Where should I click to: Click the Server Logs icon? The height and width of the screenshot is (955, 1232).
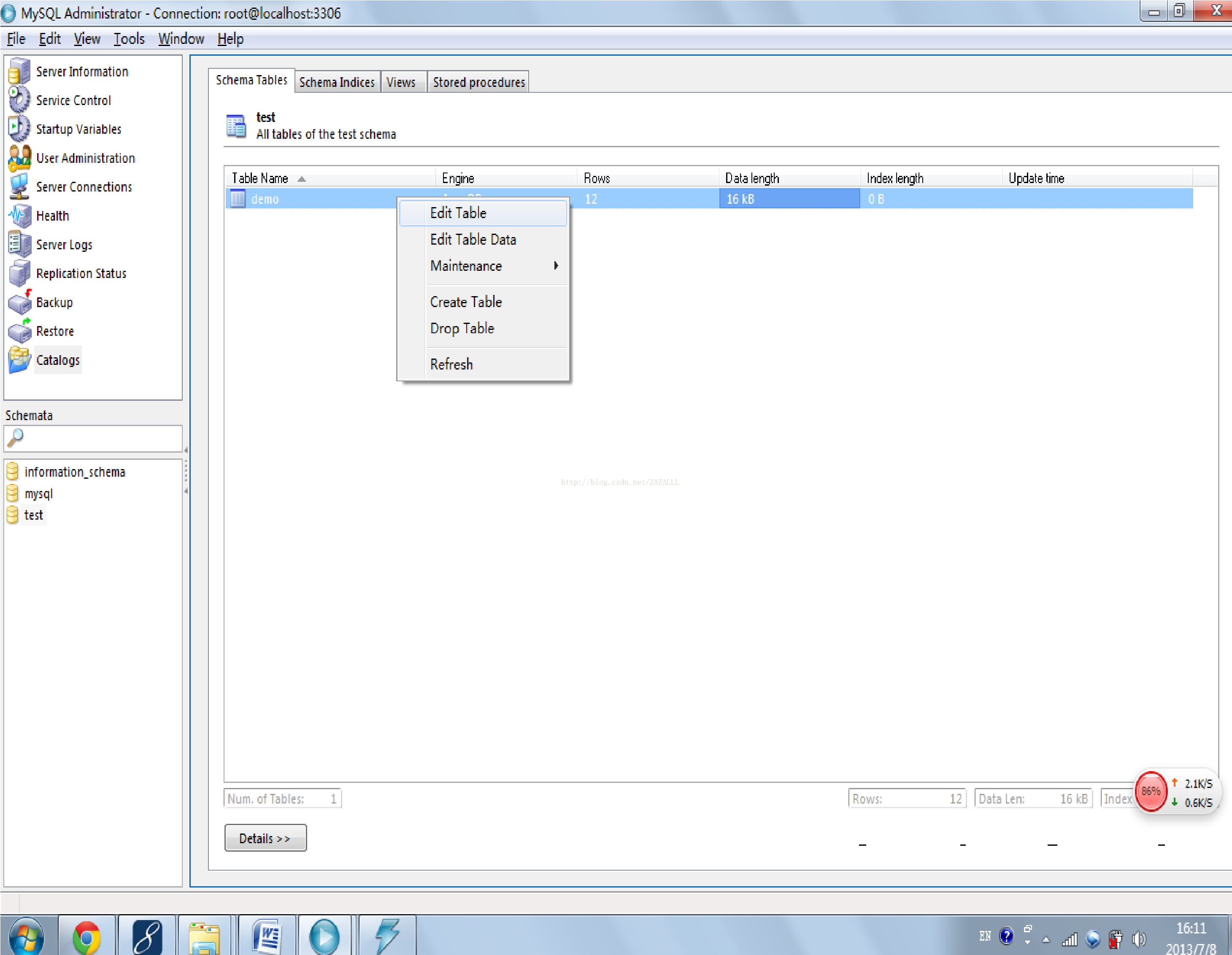pos(19,244)
